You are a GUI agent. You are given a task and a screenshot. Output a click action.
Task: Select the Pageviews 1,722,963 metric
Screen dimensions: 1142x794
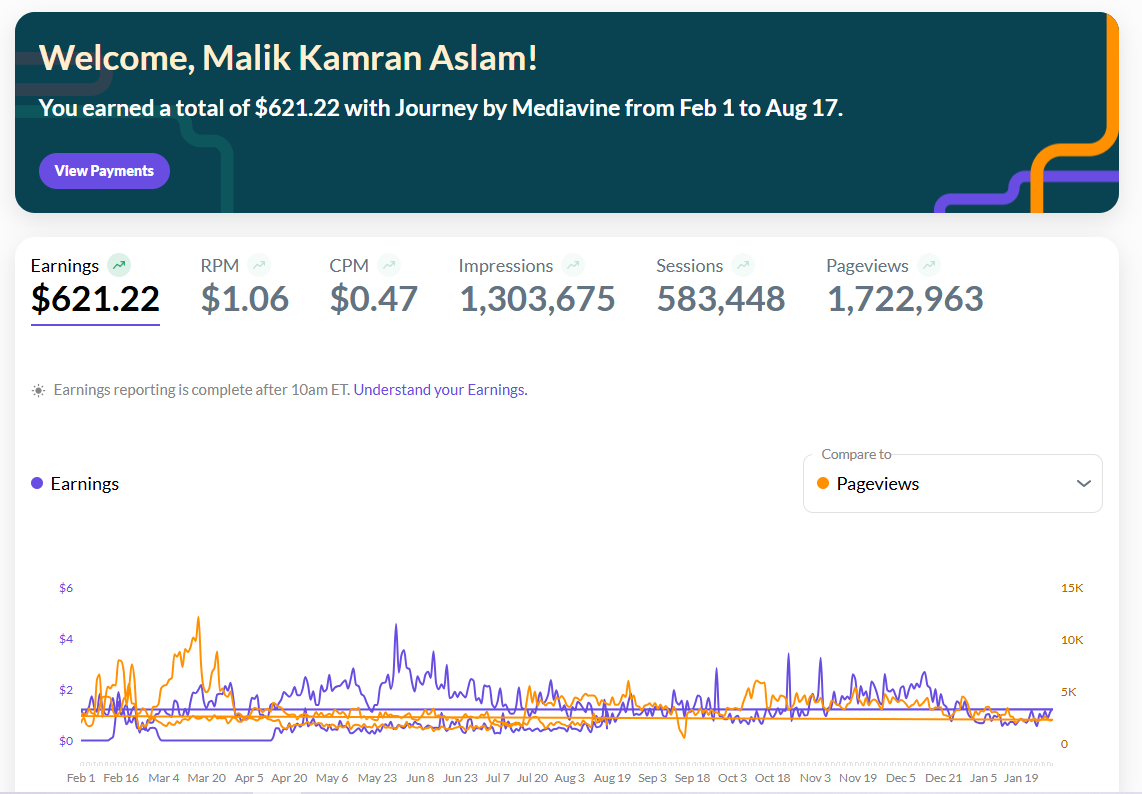pos(905,286)
